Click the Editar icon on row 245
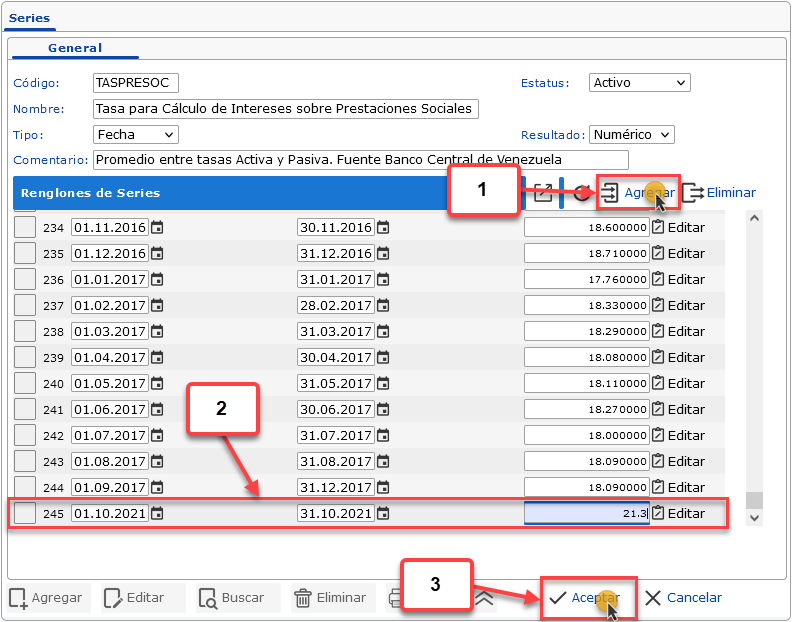The width and height of the screenshot is (792, 622). point(658,513)
